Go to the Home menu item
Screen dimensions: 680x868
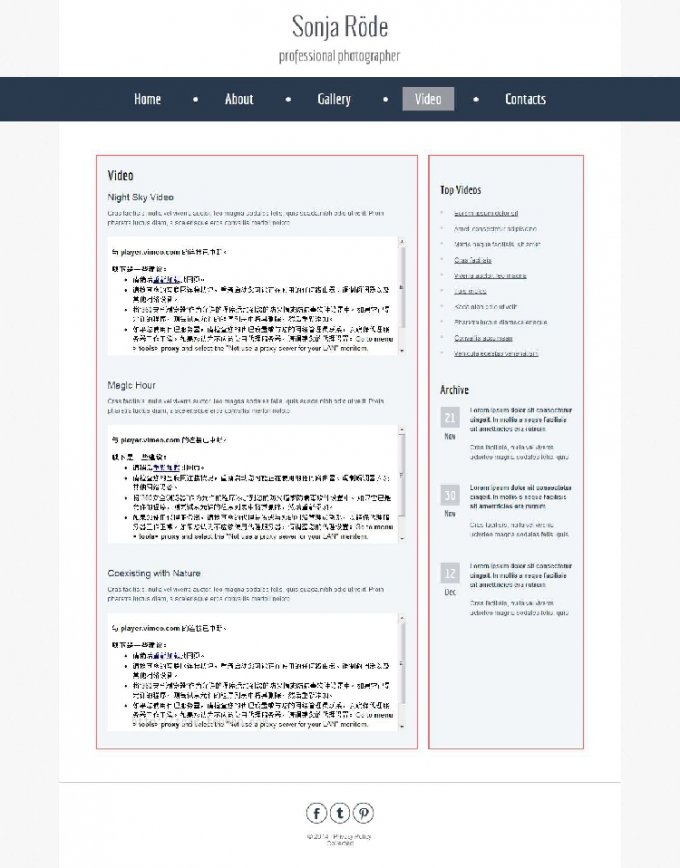[x=147, y=99]
